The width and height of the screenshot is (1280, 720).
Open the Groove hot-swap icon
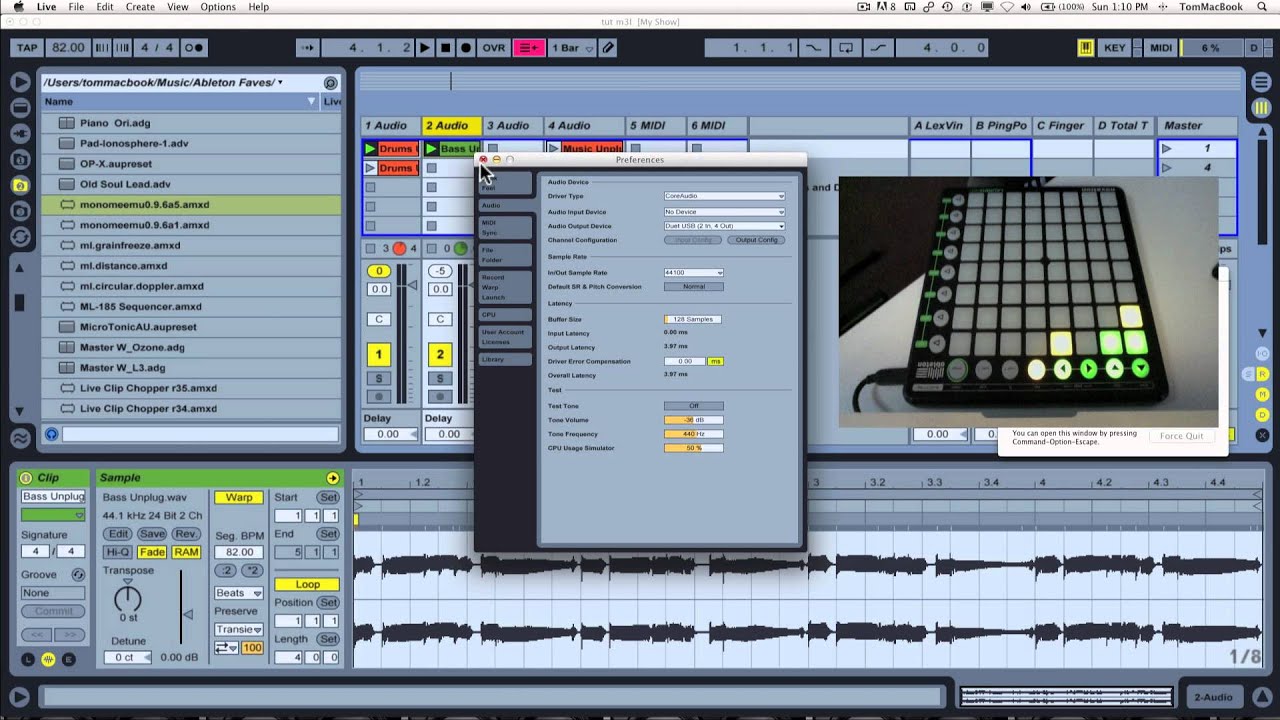[78, 575]
